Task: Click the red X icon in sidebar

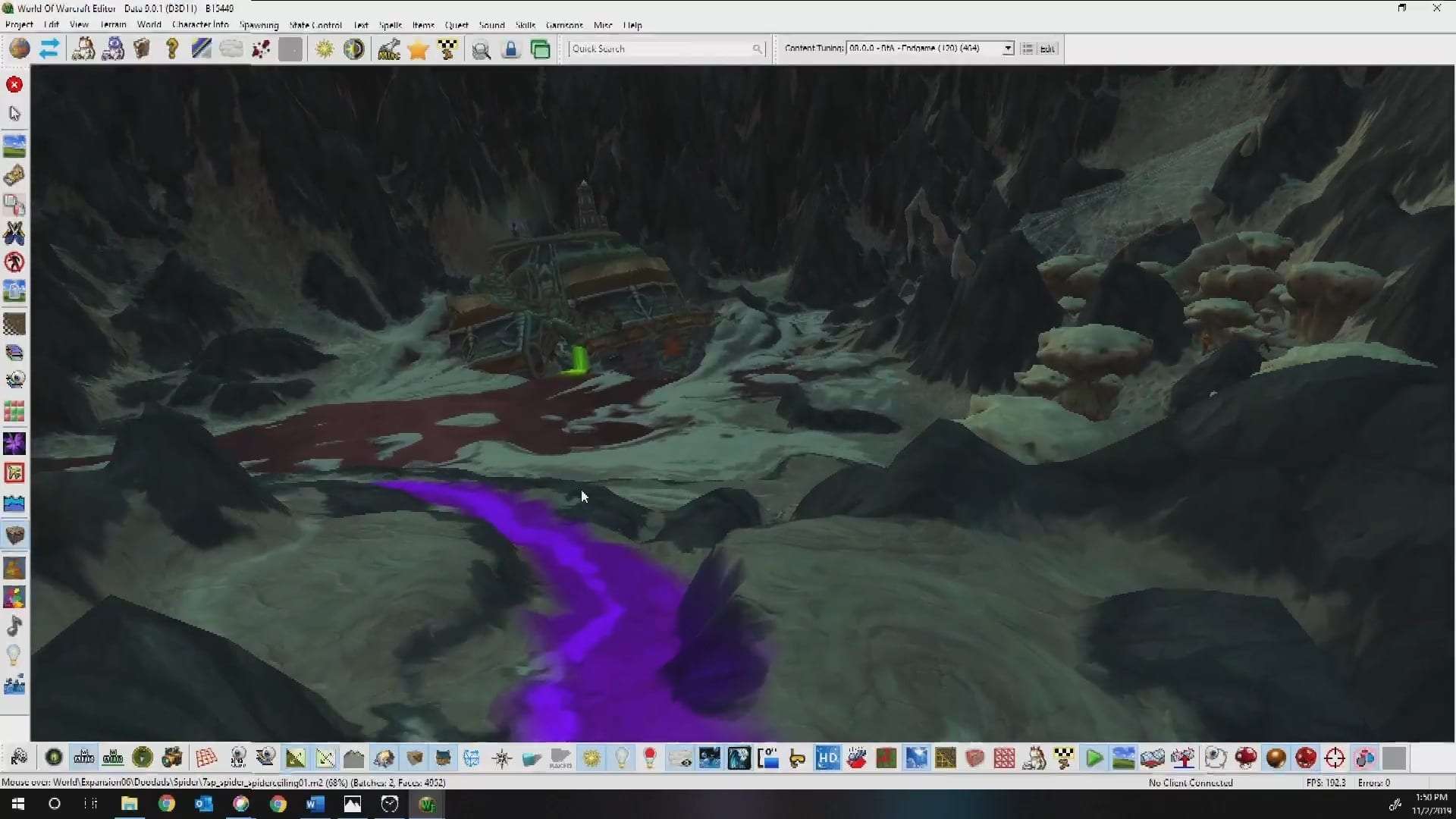Action: 14,84
